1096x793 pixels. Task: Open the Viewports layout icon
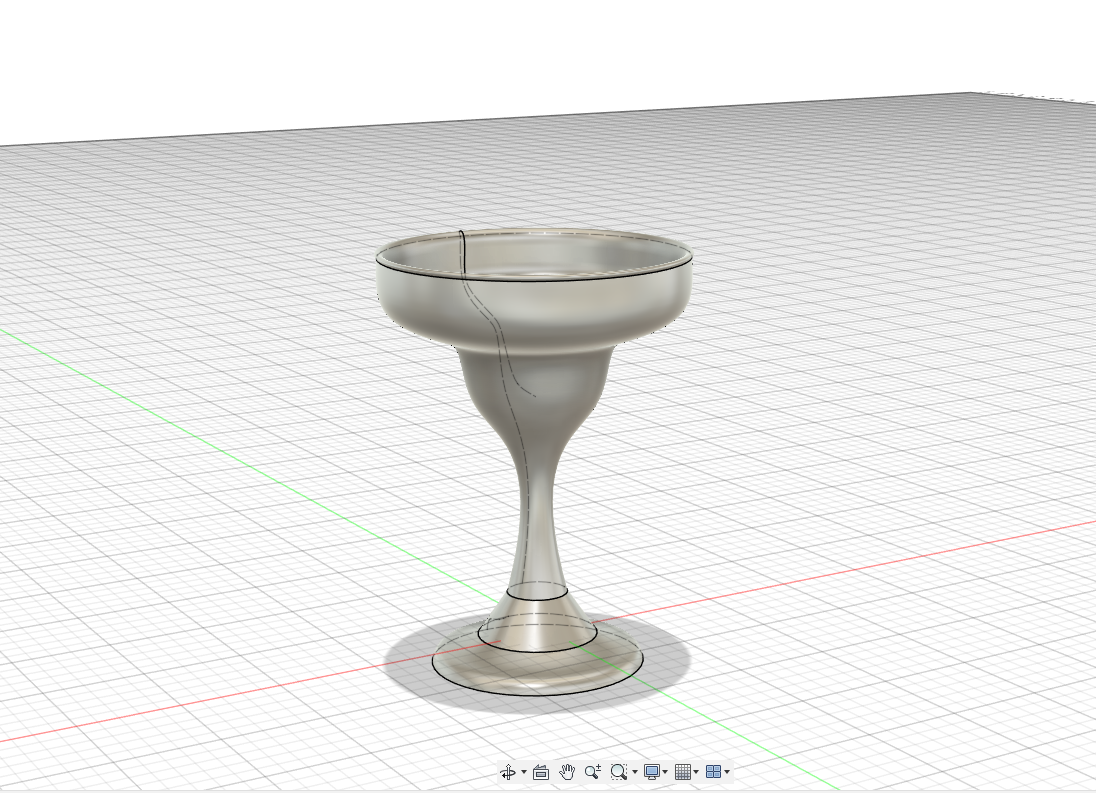coord(714,772)
